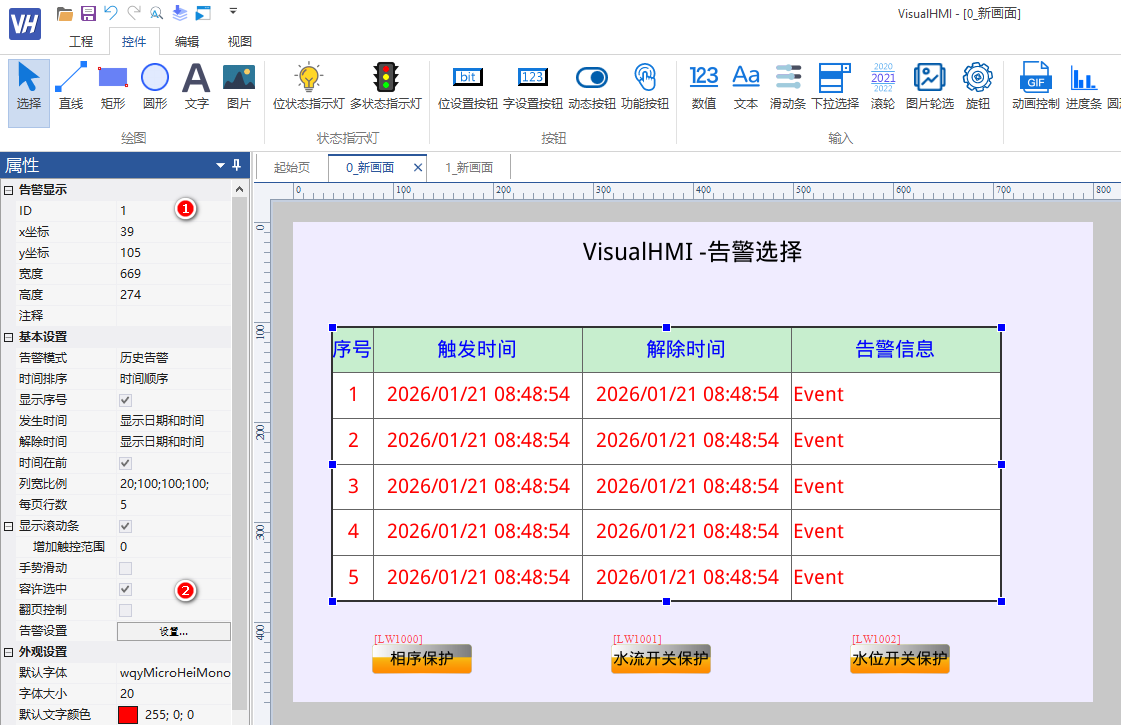Insert the 图片轮选 image carousel control
This screenshot has width=1121, height=725.
tap(929, 86)
